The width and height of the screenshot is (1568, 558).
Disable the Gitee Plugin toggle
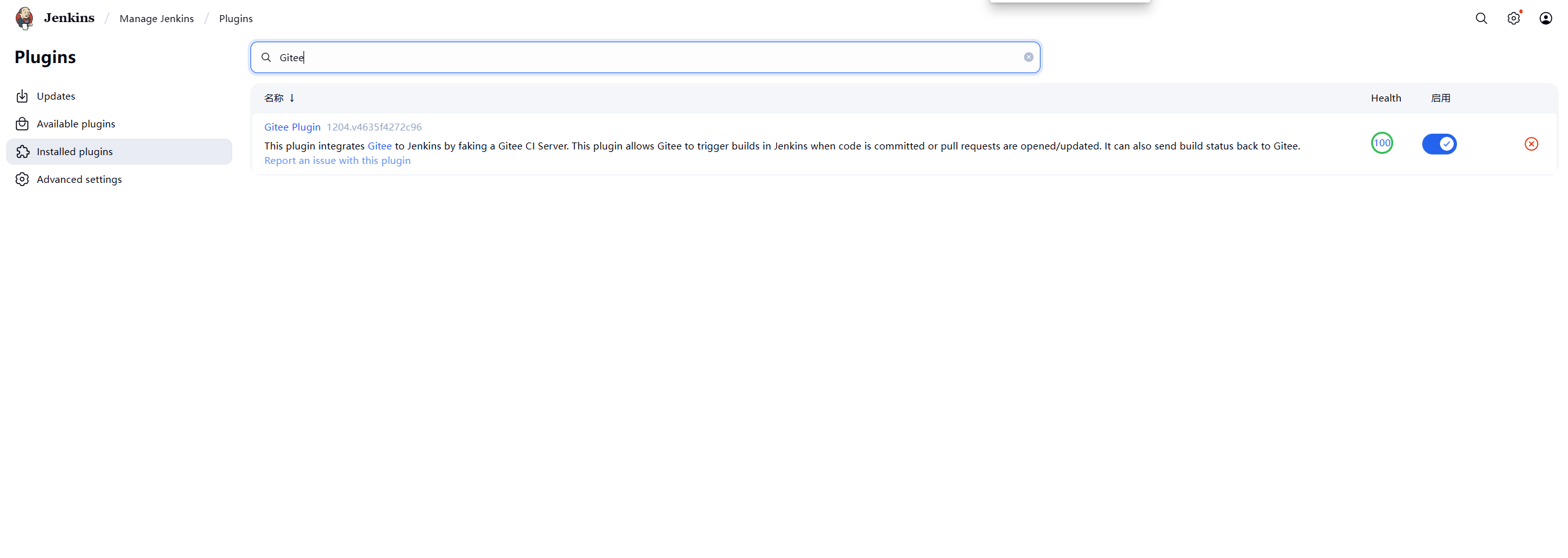coord(1439,144)
